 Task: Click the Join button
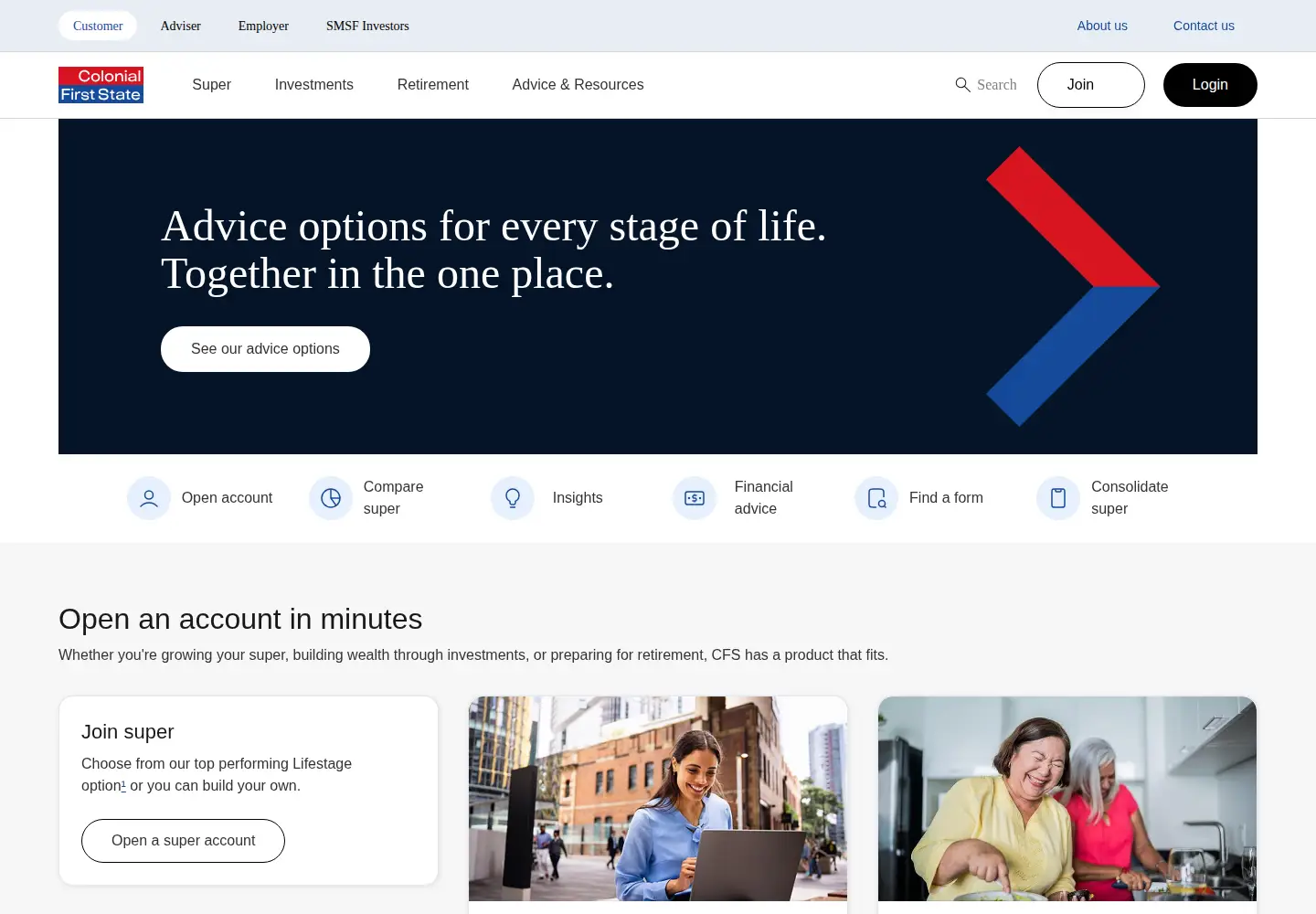coord(1090,85)
